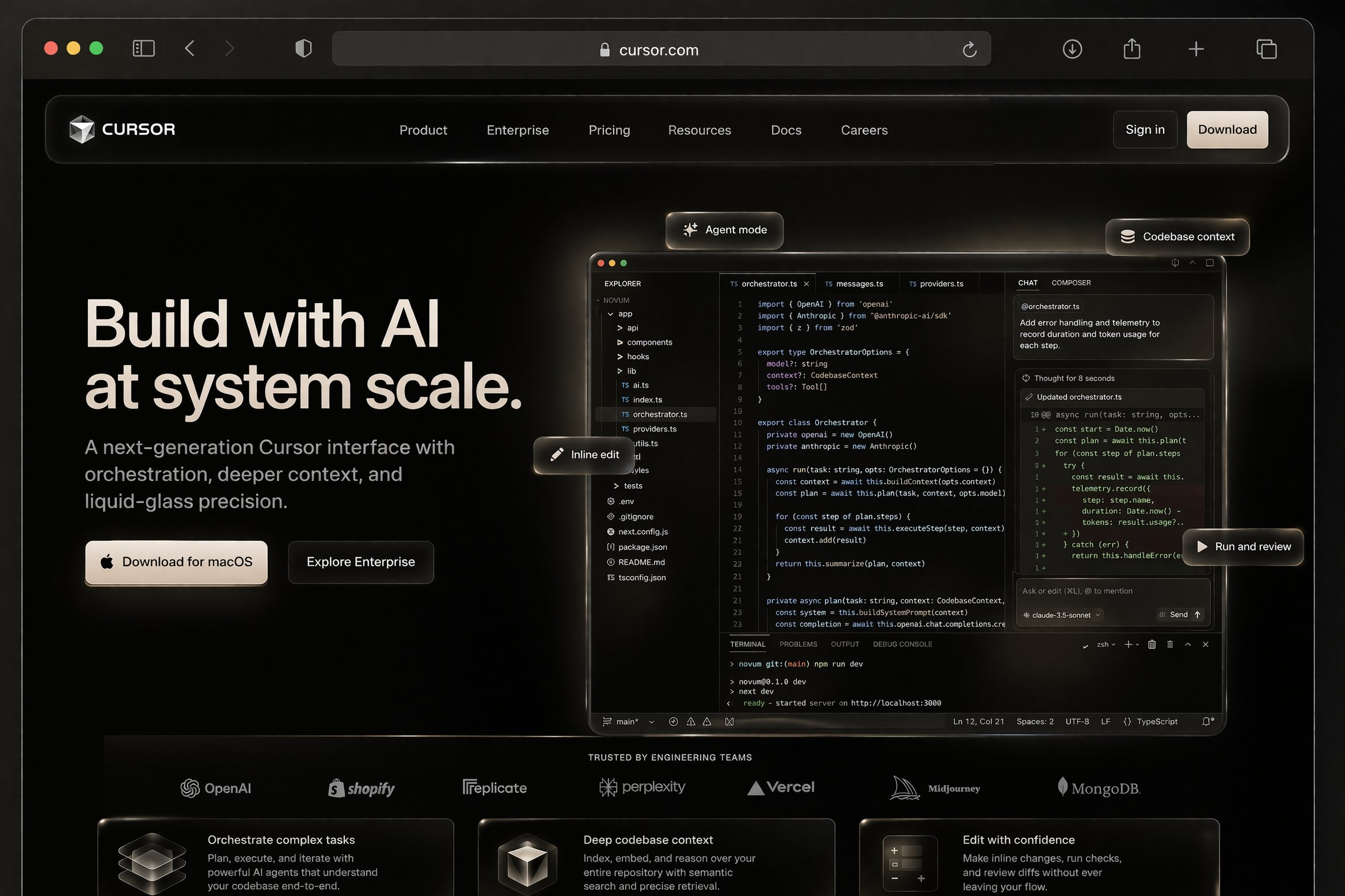Expand the components folder in explorer
This screenshot has height=896, width=1345.
[649, 342]
